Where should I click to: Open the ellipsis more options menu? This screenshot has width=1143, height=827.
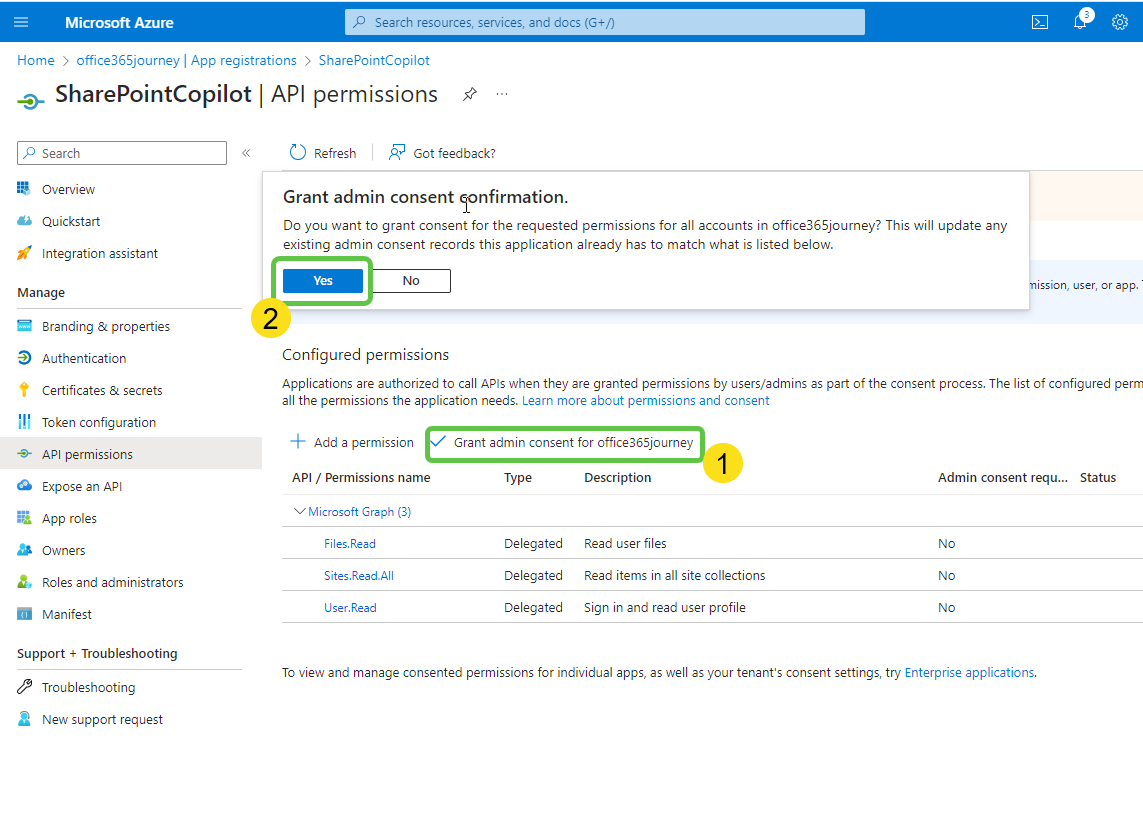[x=501, y=93]
